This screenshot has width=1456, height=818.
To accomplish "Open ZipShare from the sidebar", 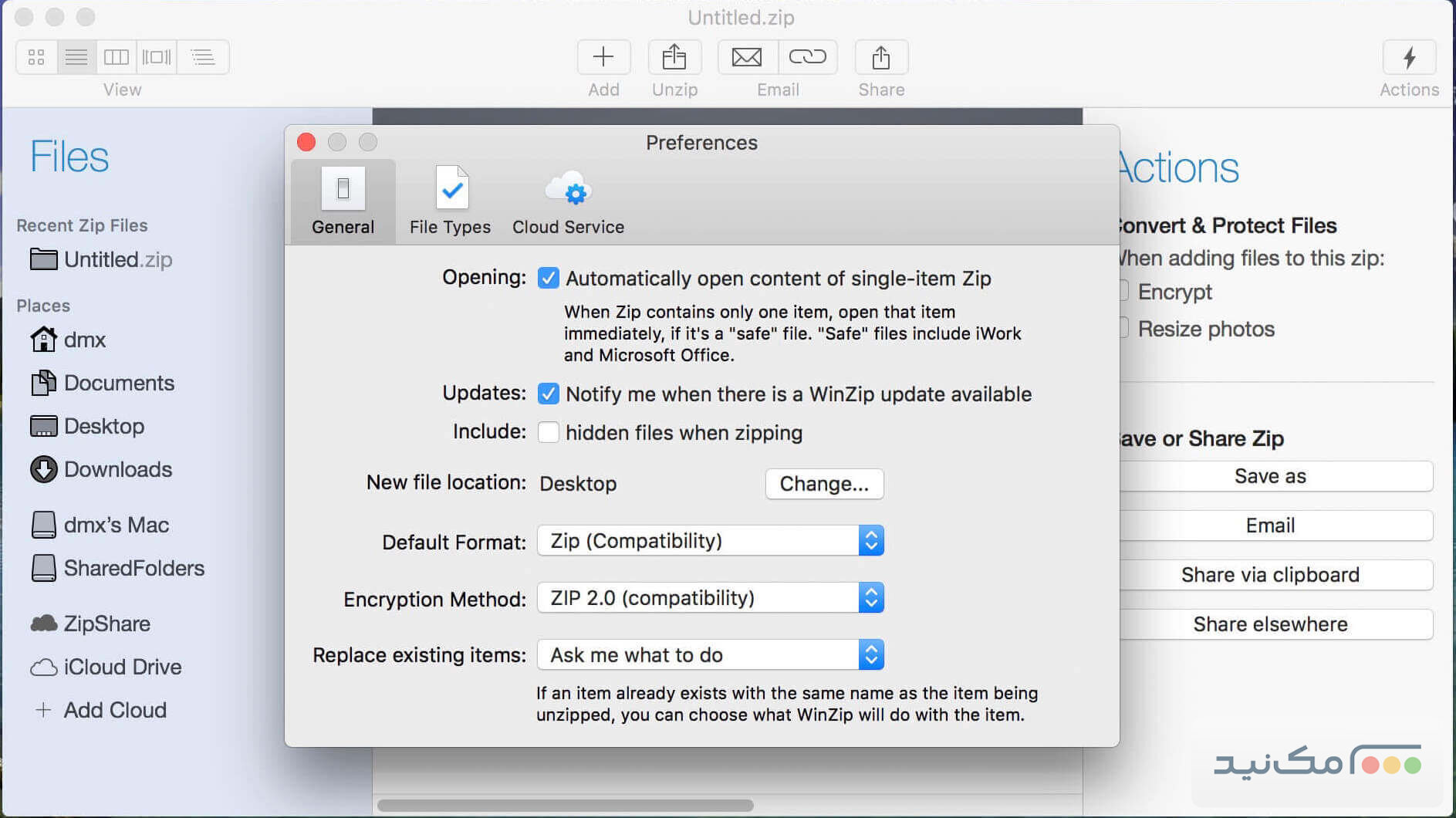I will click(x=106, y=624).
